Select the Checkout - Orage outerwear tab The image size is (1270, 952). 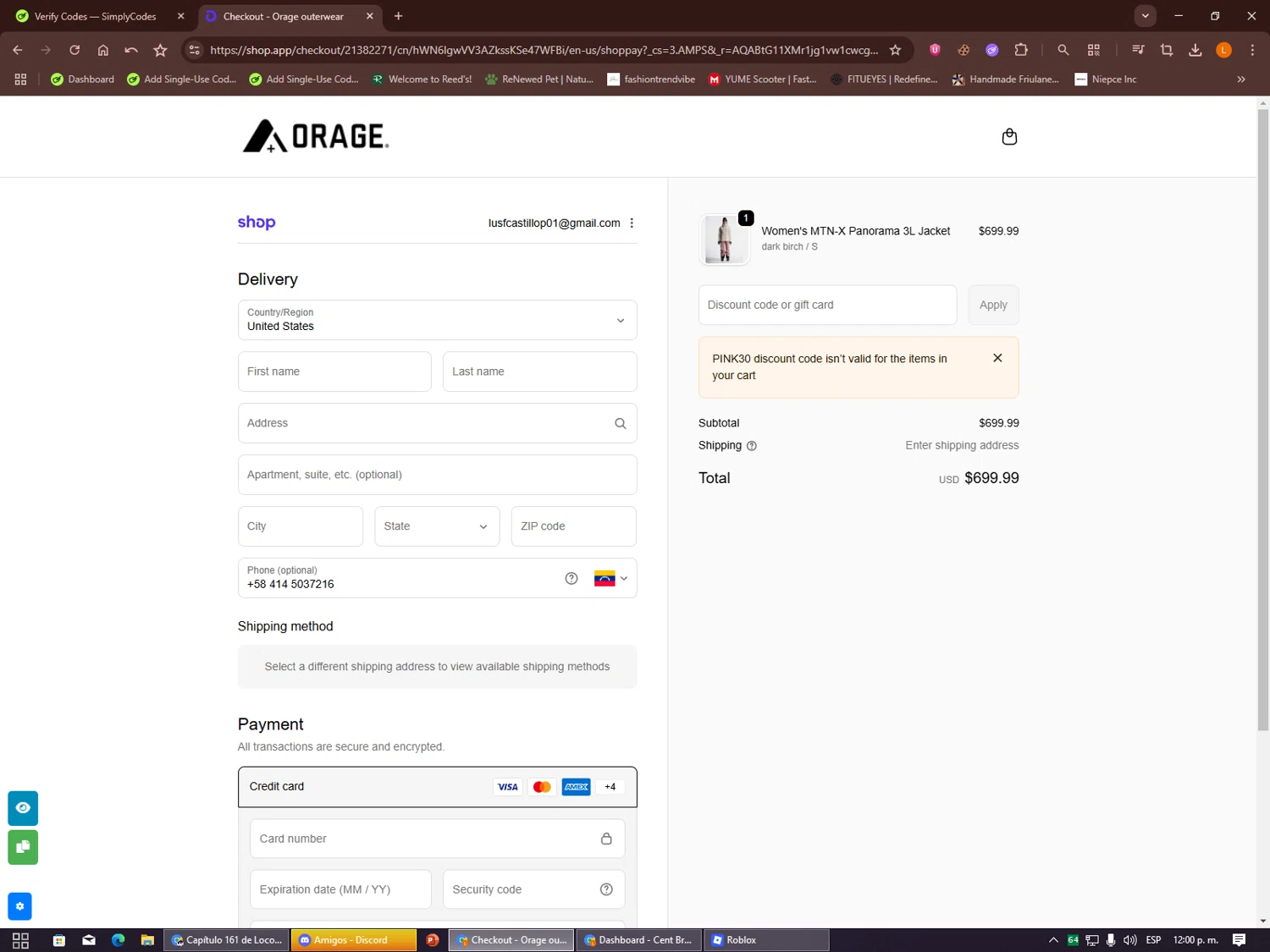coord(290,16)
